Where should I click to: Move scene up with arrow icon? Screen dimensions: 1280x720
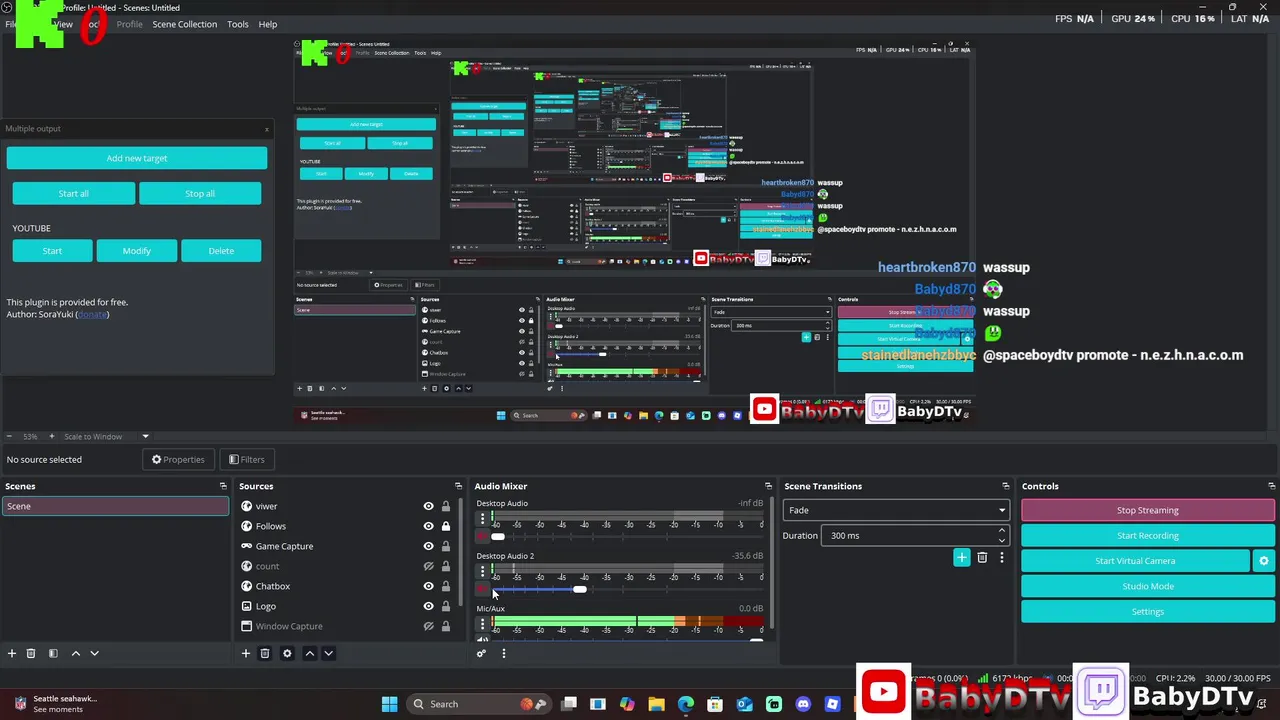[x=75, y=653]
